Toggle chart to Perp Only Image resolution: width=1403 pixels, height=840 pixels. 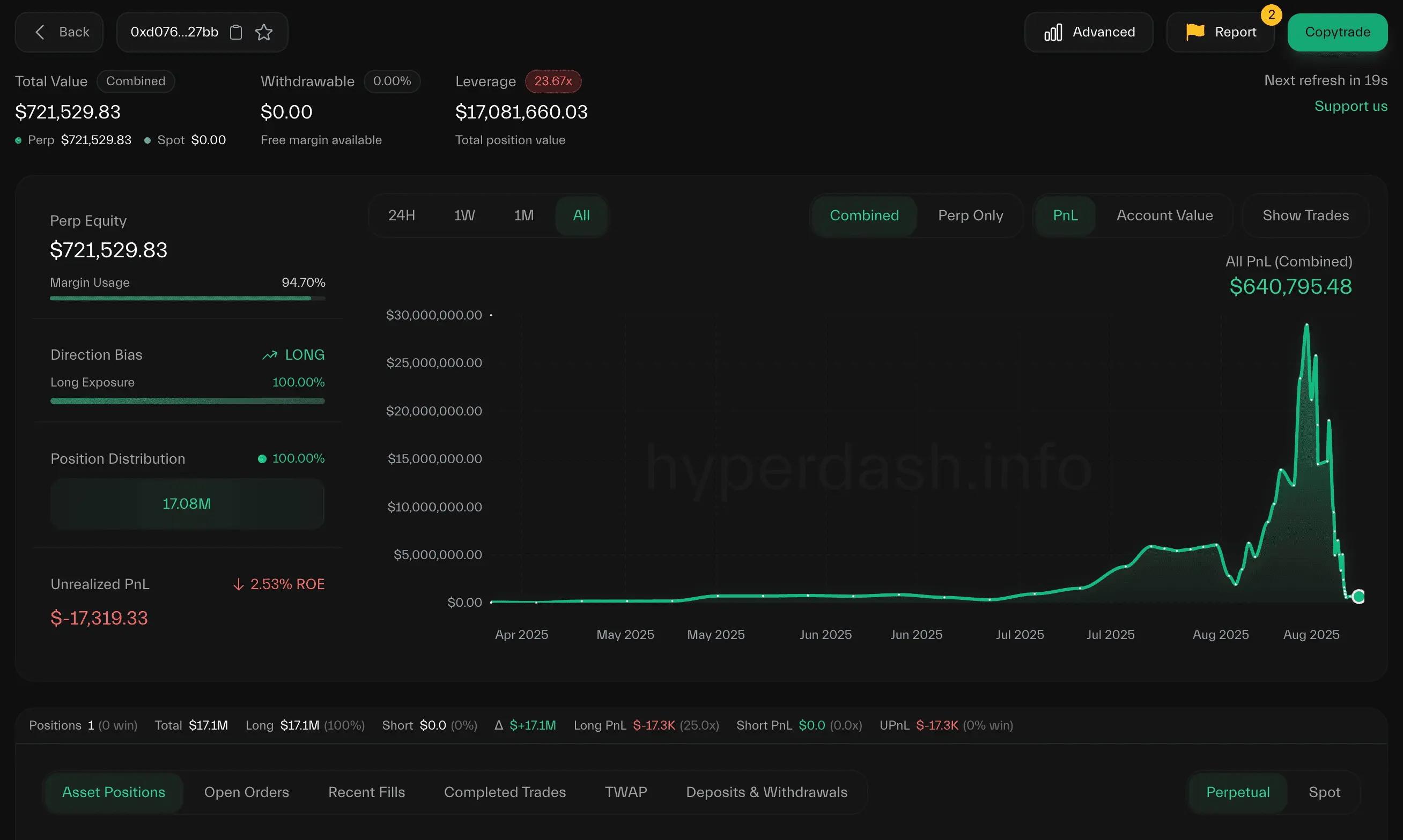pos(970,215)
